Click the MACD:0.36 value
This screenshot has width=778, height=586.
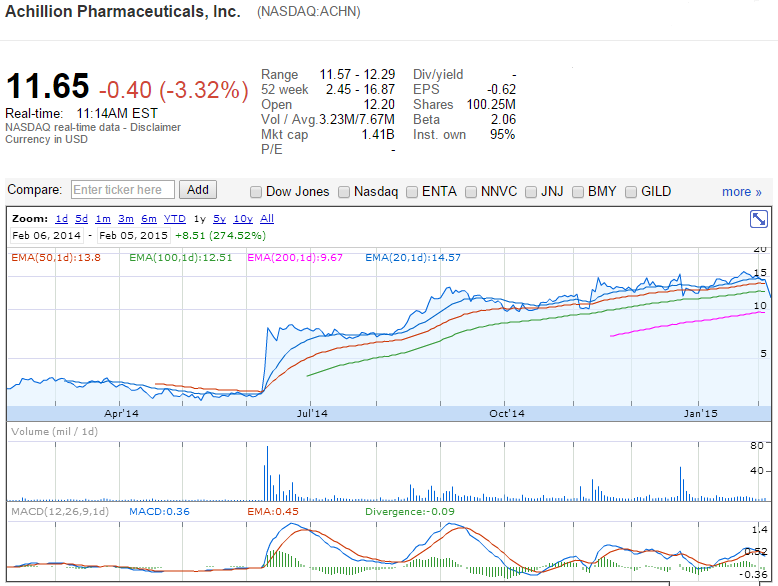(x=159, y=512)
